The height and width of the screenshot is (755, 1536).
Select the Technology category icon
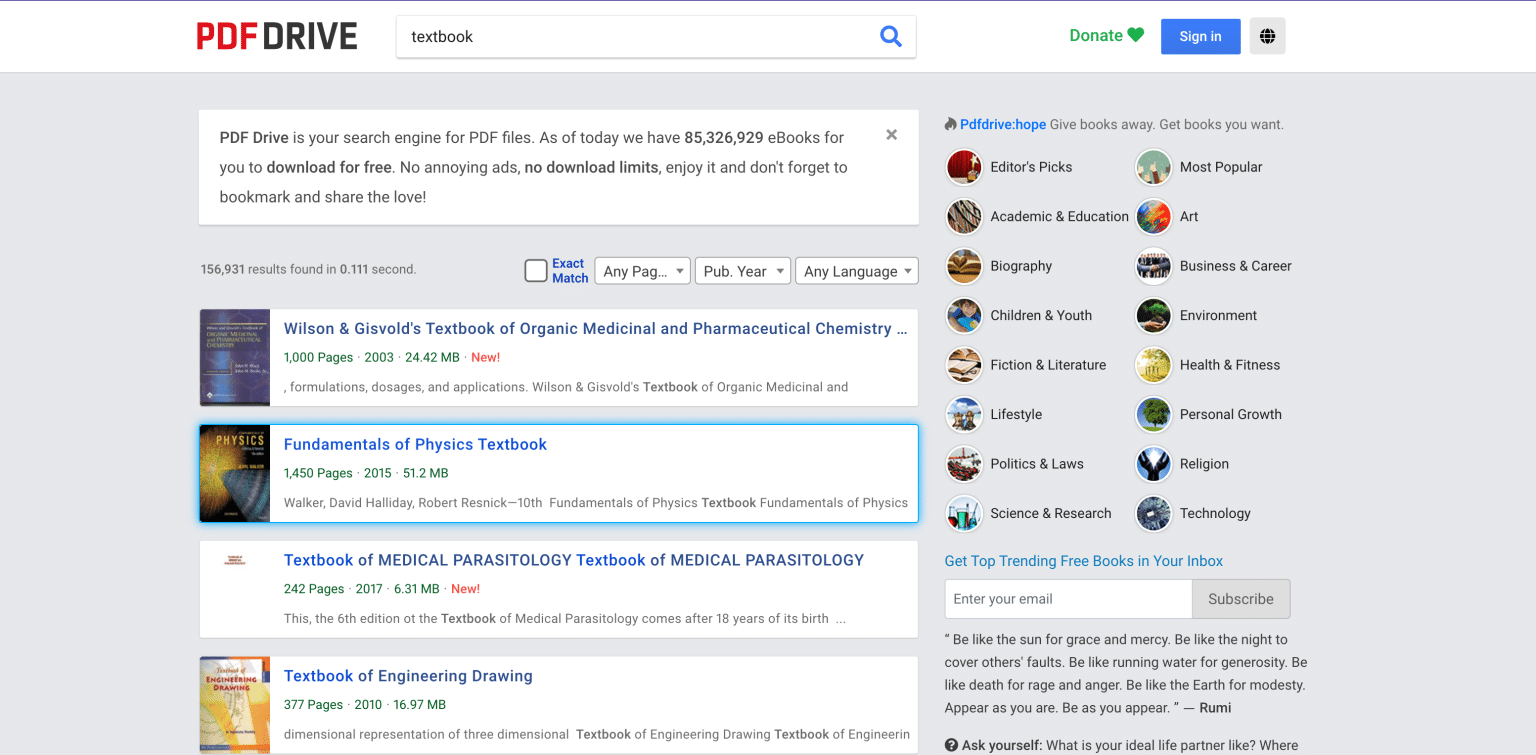coord(1153,514)
